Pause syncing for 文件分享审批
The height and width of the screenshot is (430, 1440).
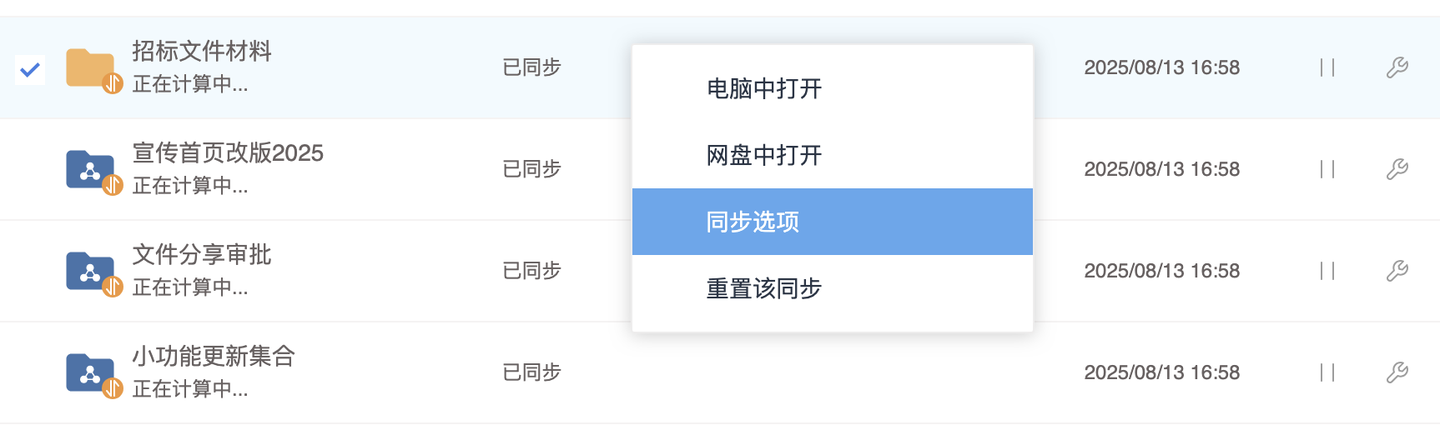pyautogui.click(x=1328, y=270)
